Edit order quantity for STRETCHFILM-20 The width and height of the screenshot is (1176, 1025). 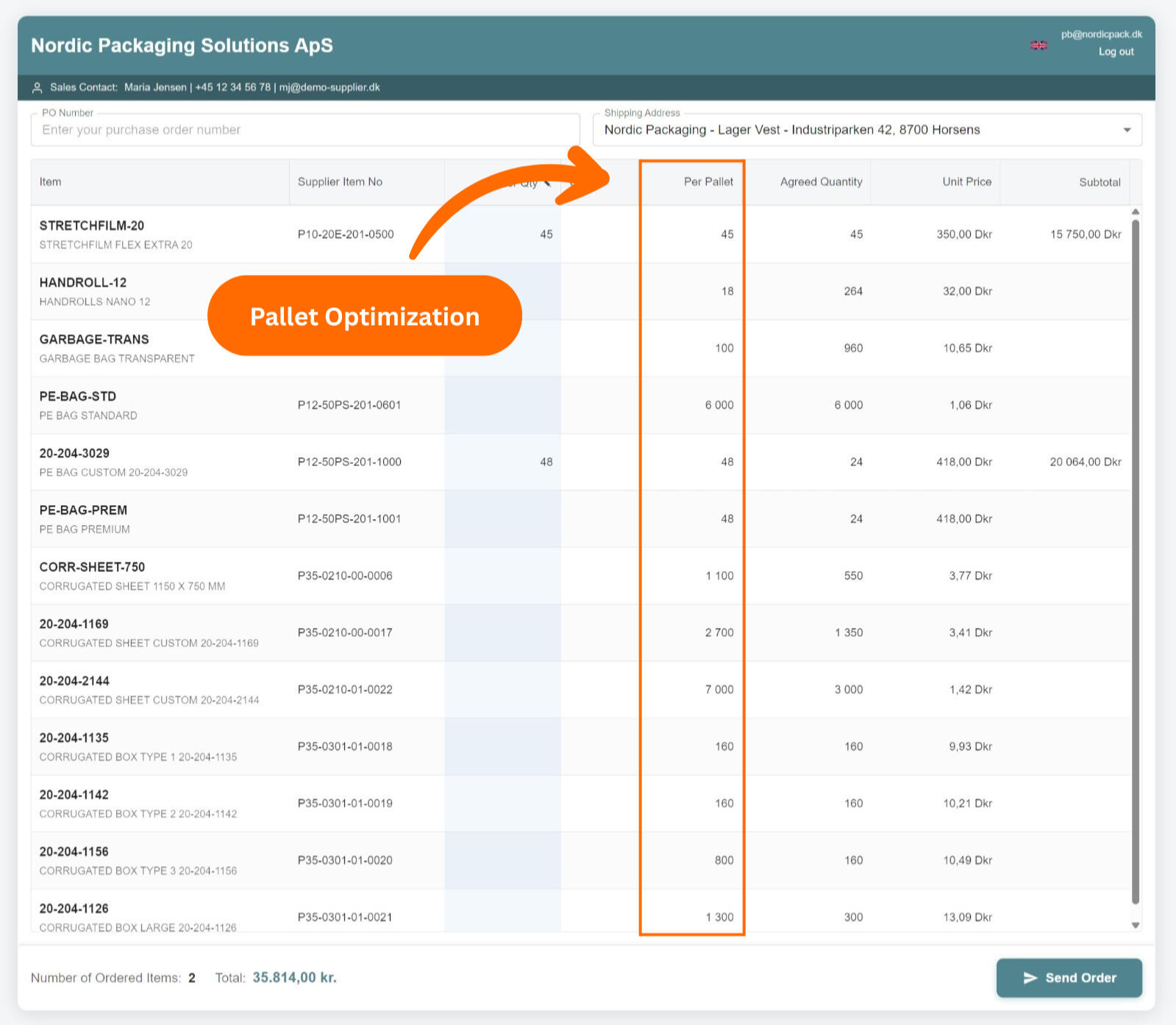tap(504, 235)
